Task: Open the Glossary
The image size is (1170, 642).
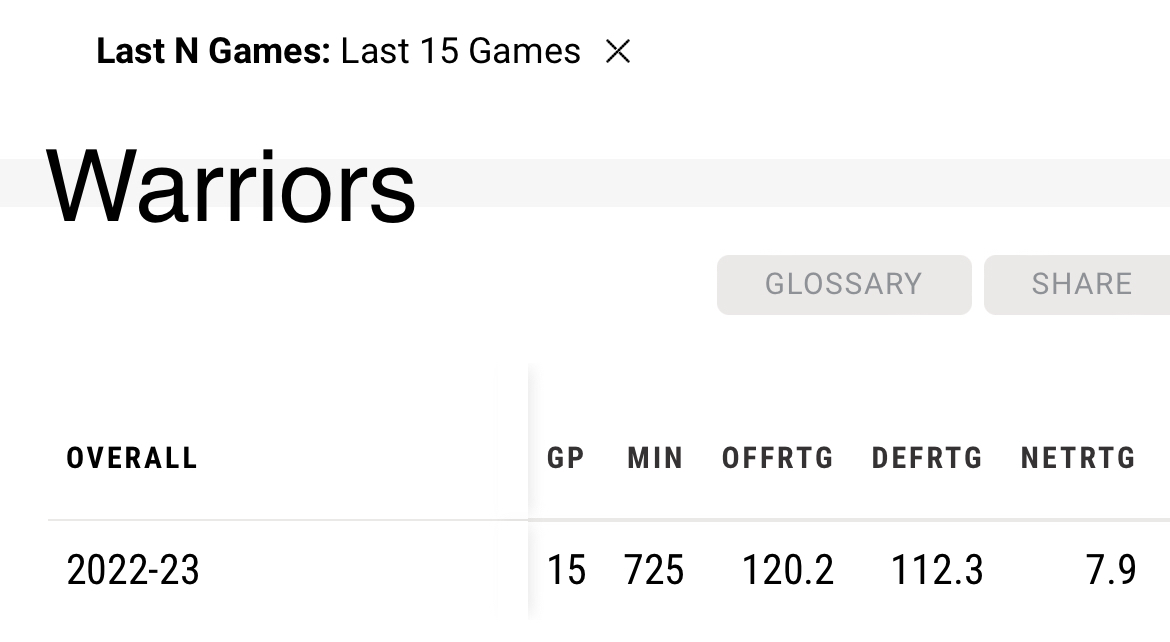Action: coord(843,284)
